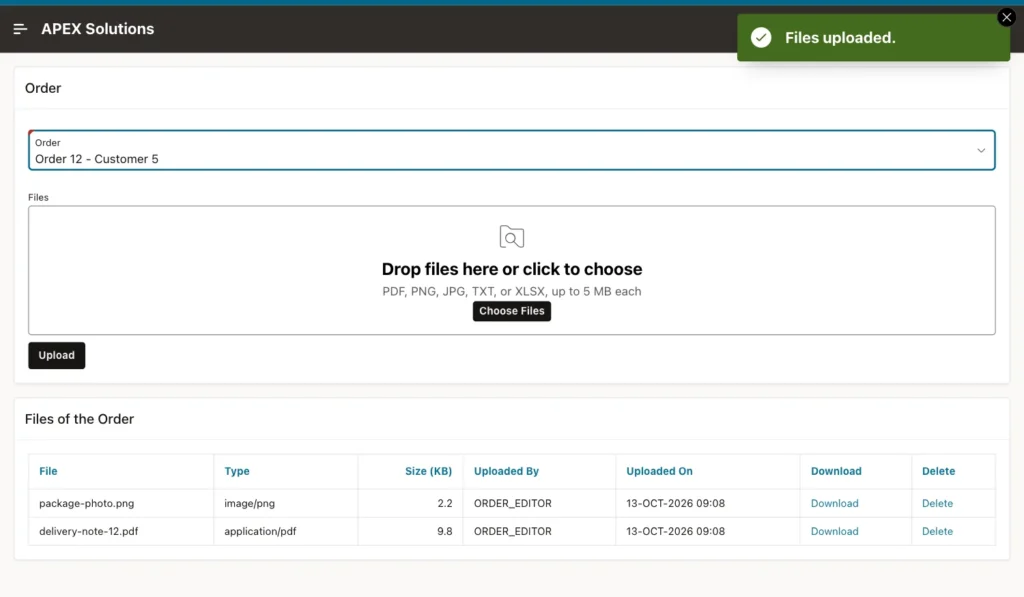Sort by the File column header
The height and width of the screenshot is (597, 1024).
(48, 471)
